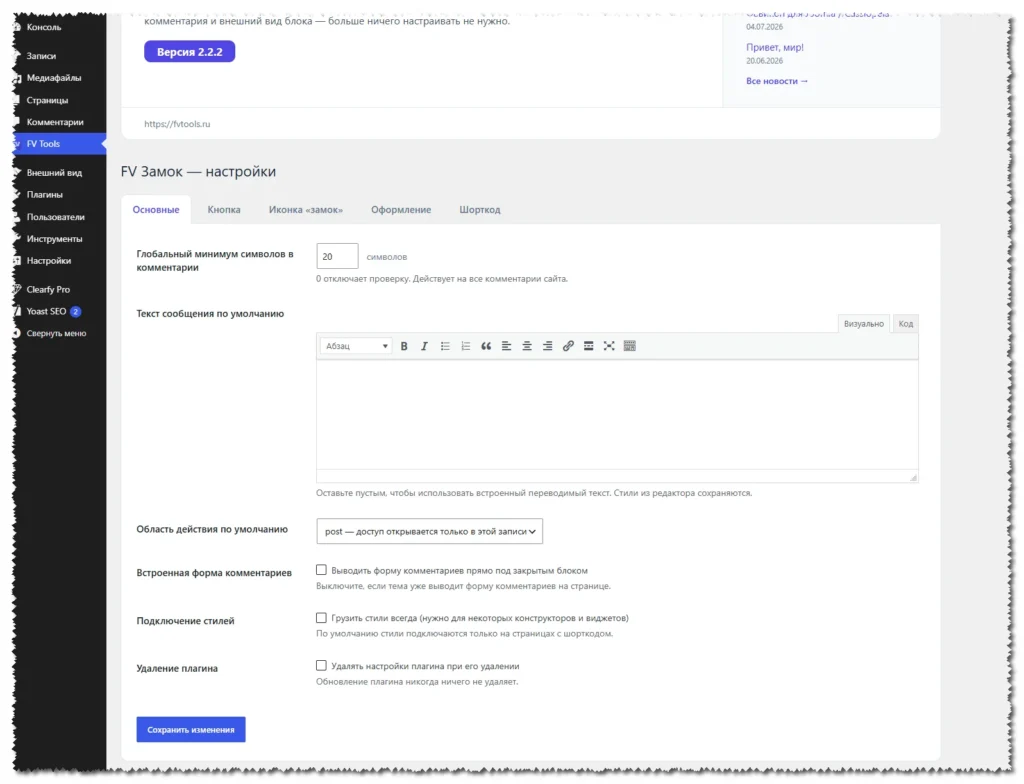Switch to the Кнопка tab
This screenshot has height=784, width=1024.
click(224, 210)
